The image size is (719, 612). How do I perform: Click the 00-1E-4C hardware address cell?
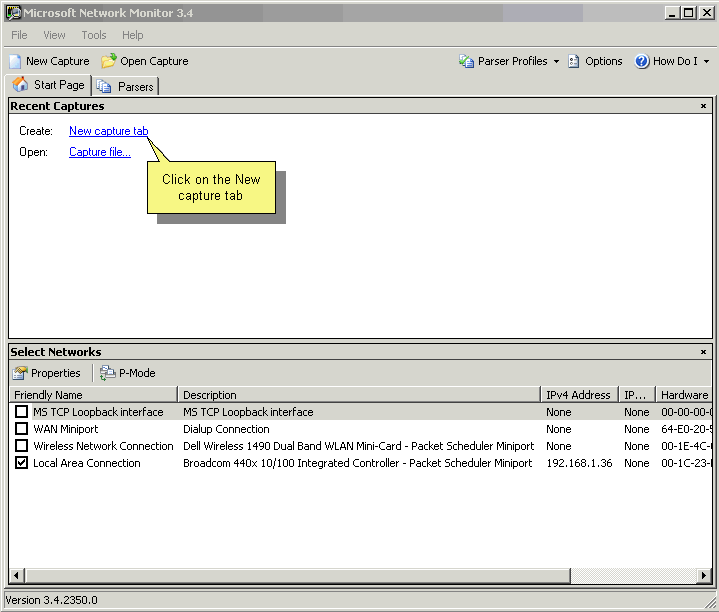coord(686,446)
